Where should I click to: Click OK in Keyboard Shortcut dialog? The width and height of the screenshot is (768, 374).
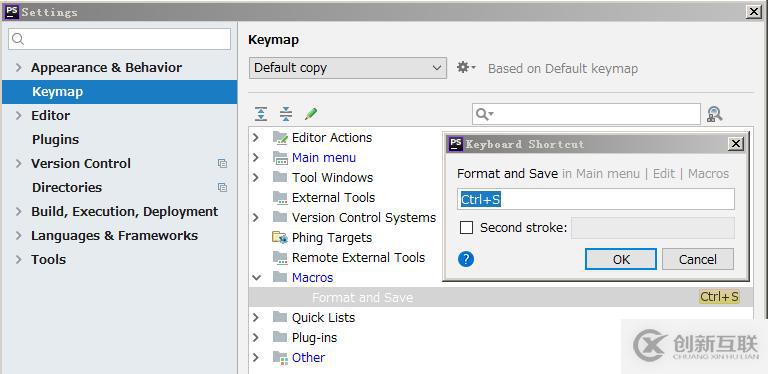point(621,259)
